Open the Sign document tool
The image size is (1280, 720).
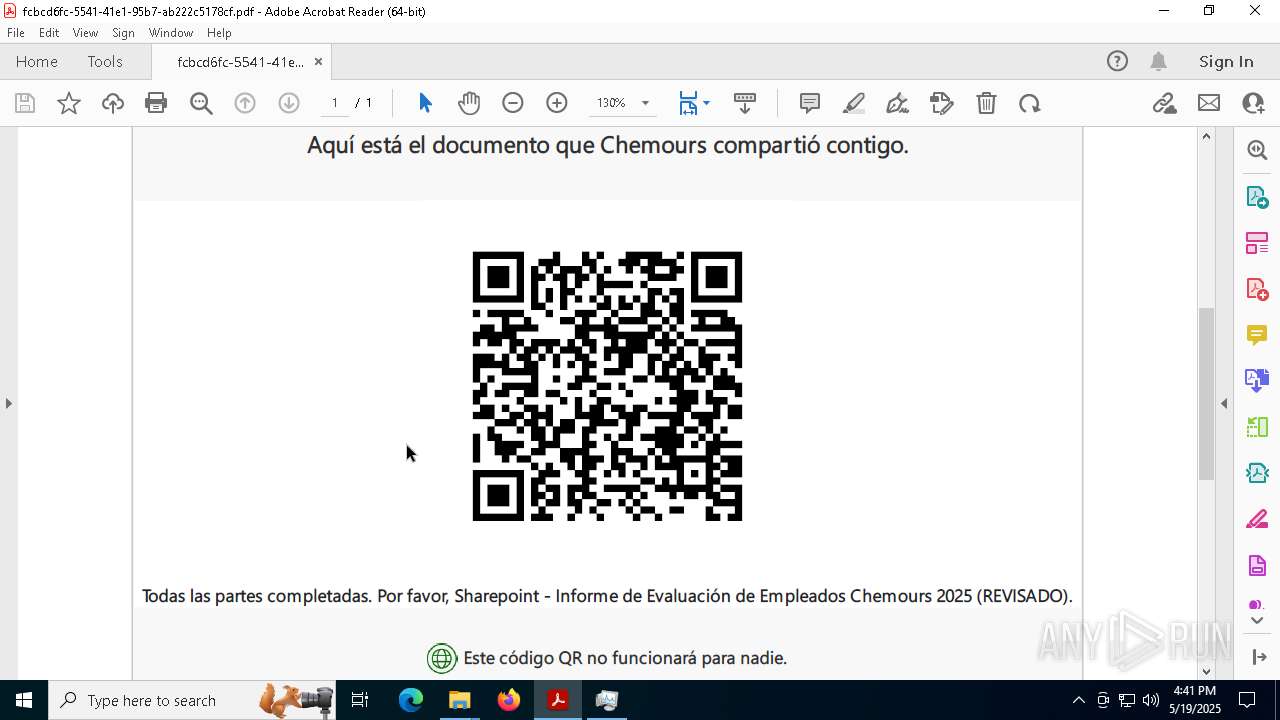[x=942, y=103]
